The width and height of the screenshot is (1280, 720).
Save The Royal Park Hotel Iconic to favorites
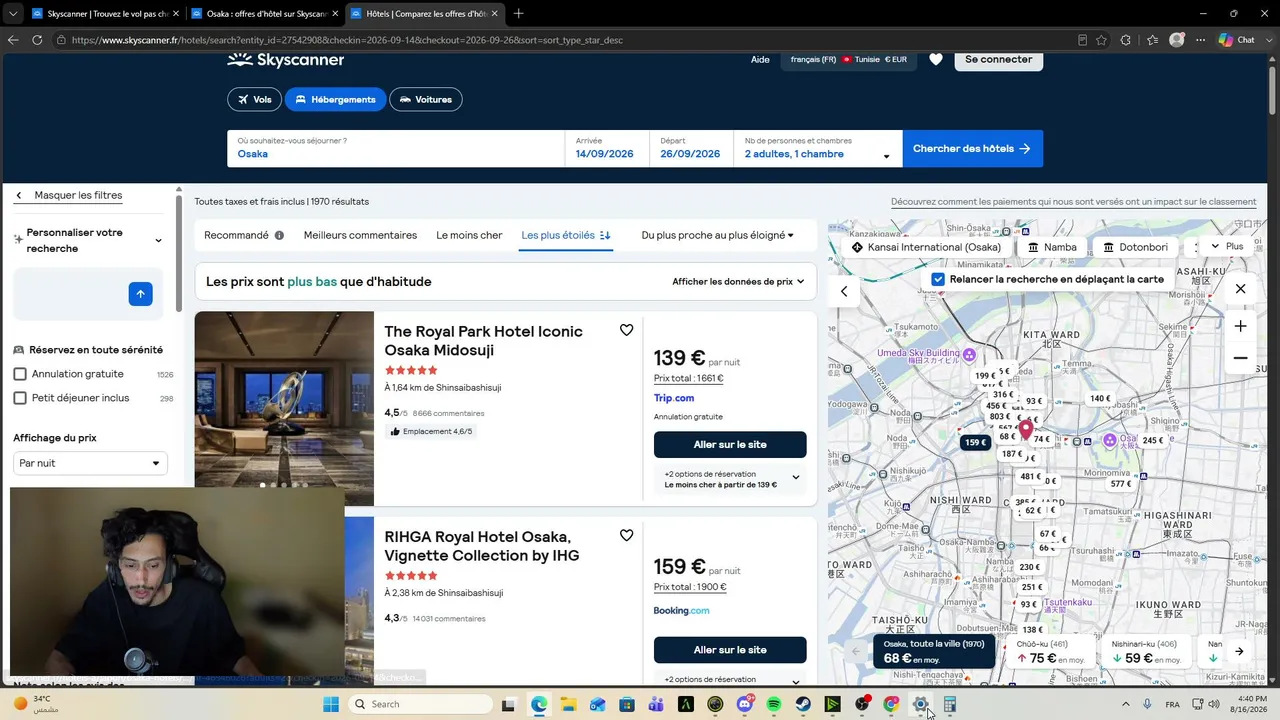(626, 330)
